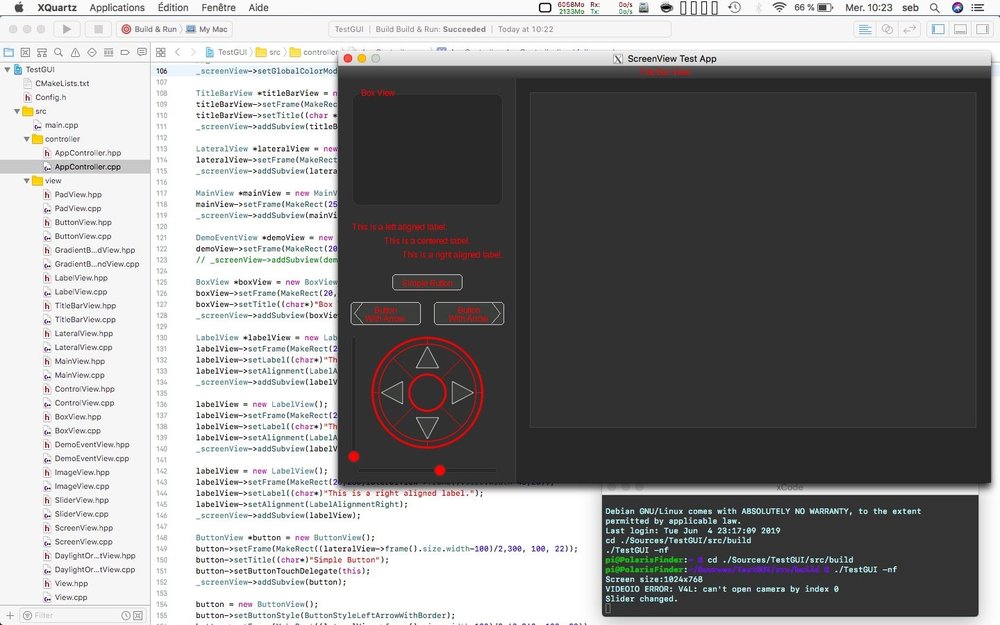
Task: Toggle the bottom debug area panel
Action: [x=958, y=29]
